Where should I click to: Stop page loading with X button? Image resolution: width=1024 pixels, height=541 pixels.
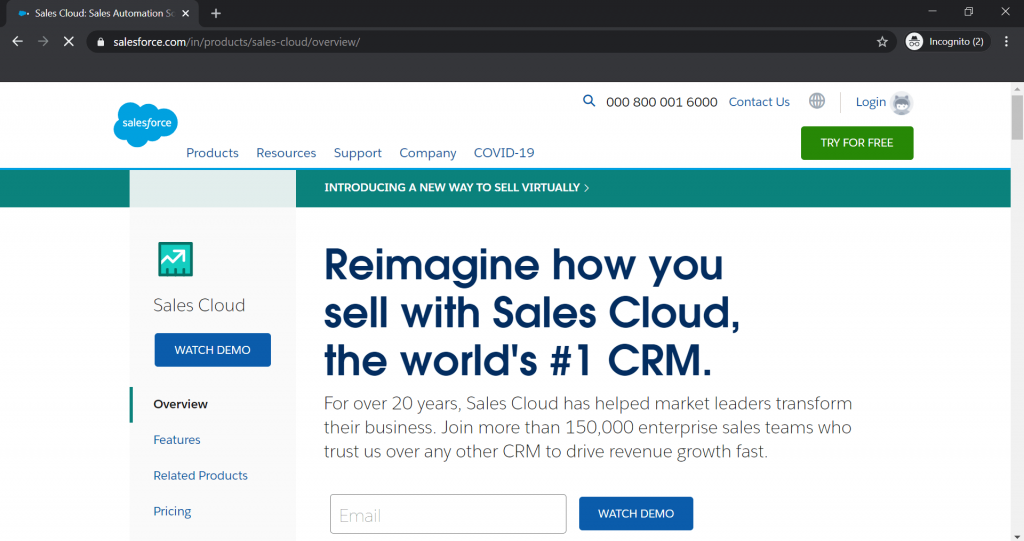pyautogui.click(x=69, y=41)
